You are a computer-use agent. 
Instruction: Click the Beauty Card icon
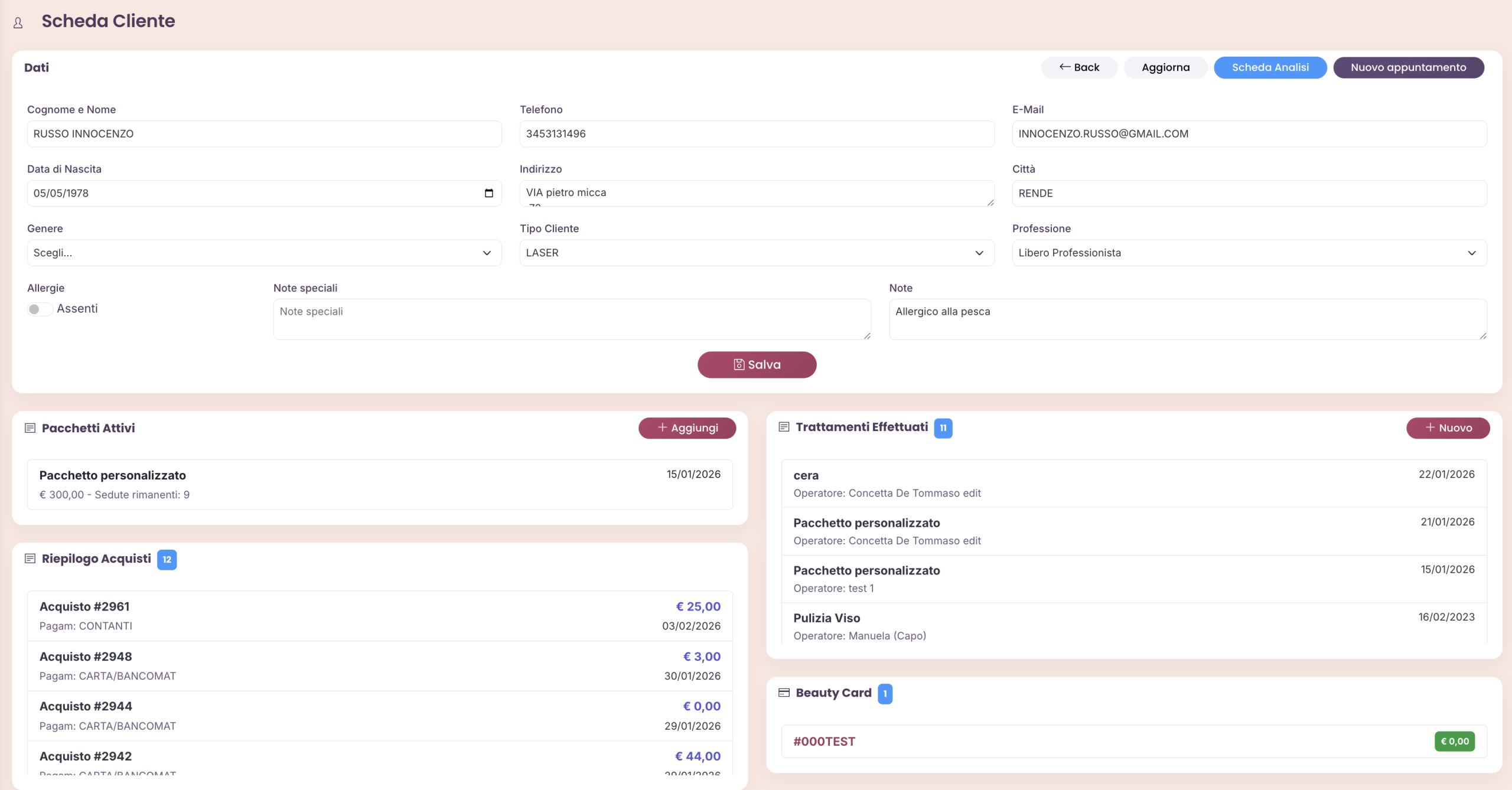tap(784, 693)
